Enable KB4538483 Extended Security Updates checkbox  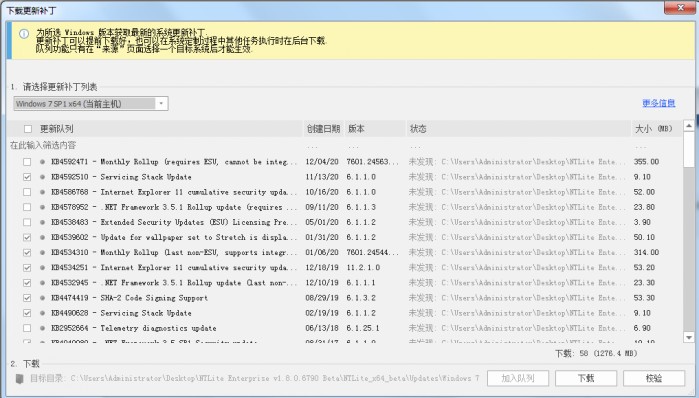click(x=27, y=222)
